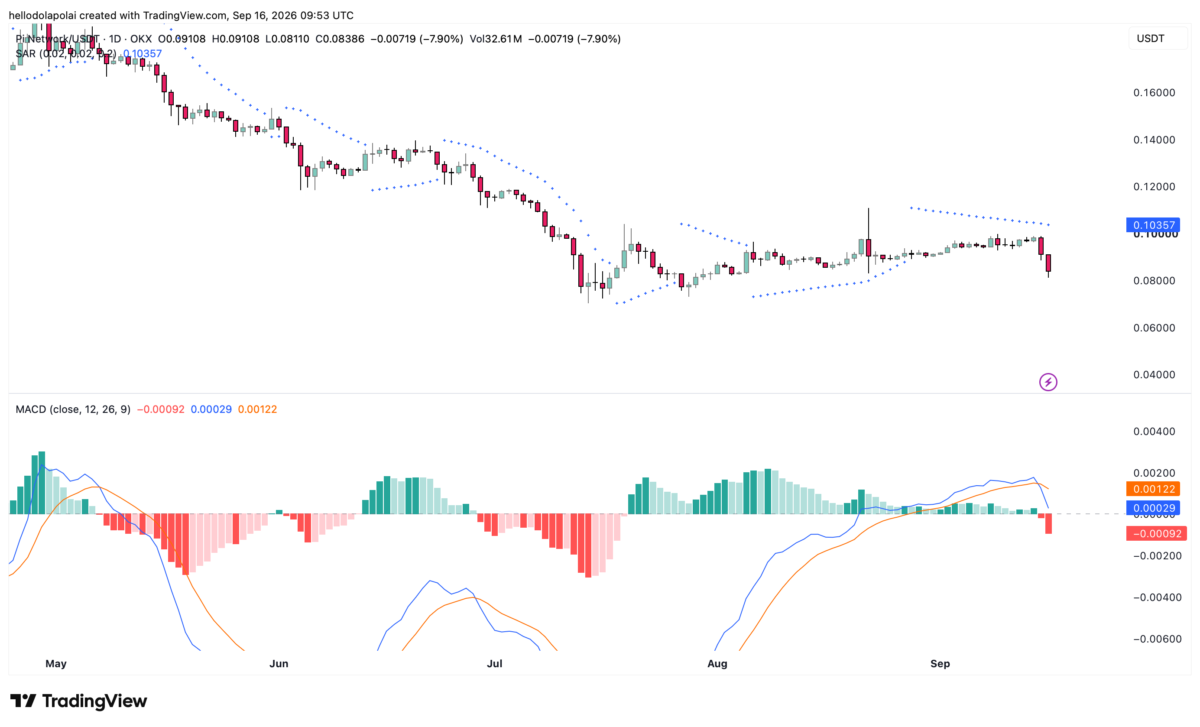
Task: Click the L0.08110 low value in header
Action: click(x=289, y=39)
